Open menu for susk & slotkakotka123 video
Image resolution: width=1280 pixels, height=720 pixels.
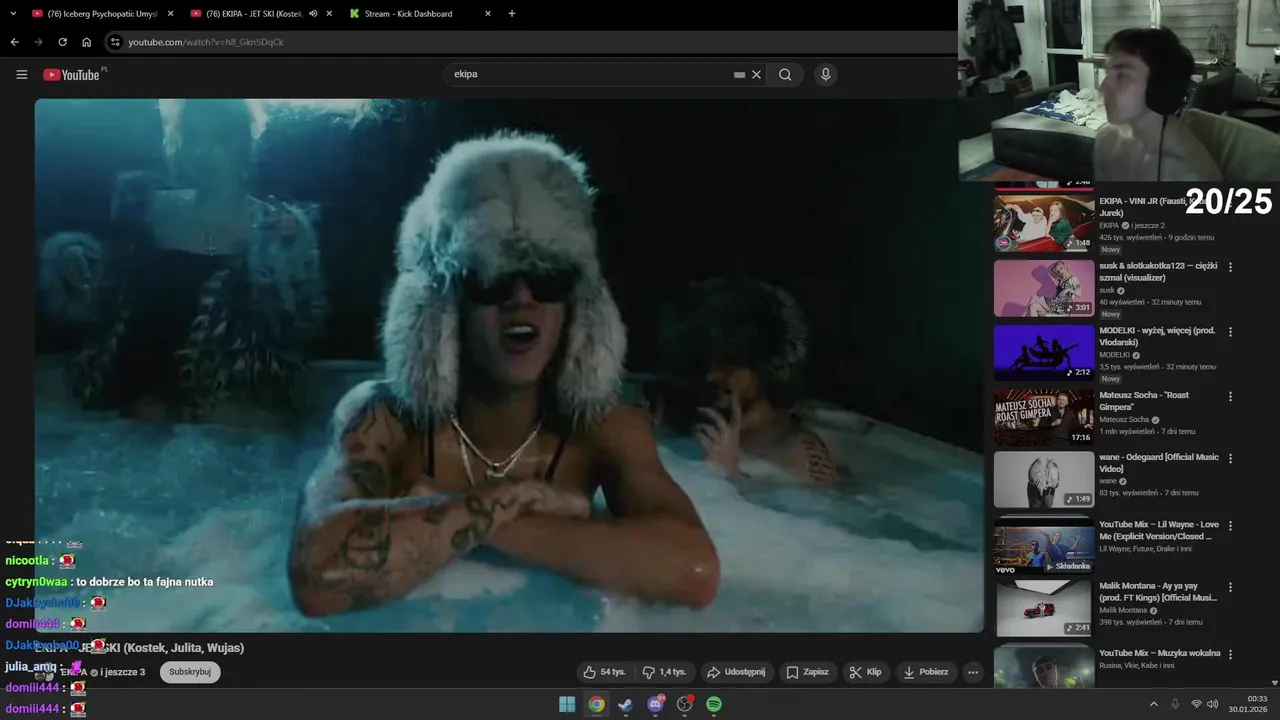coord(1231,267)
